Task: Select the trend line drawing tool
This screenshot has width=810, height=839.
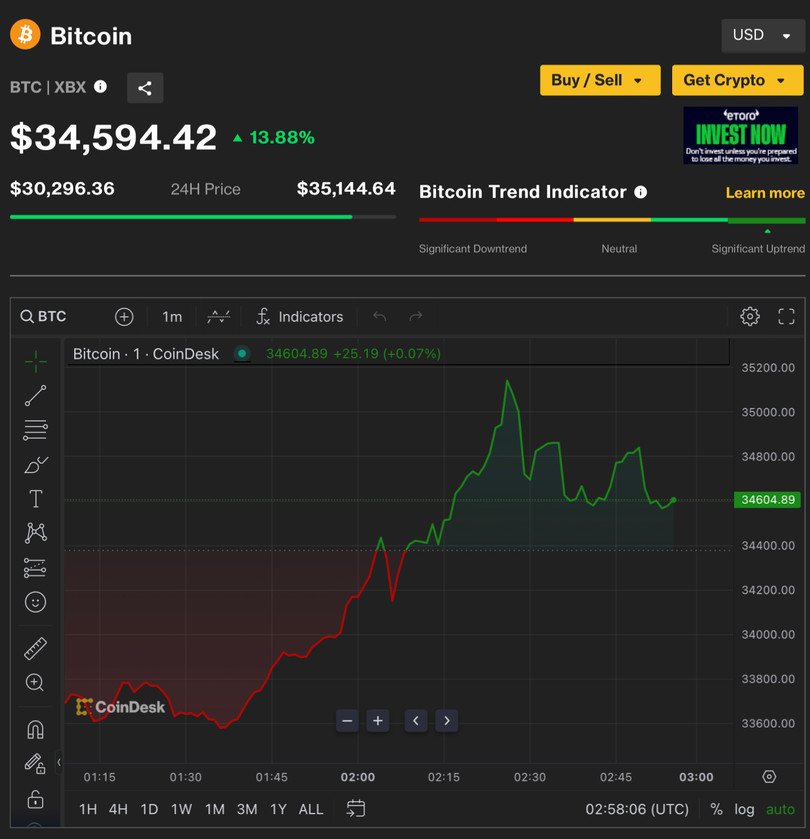Action: tap(35, 396)
